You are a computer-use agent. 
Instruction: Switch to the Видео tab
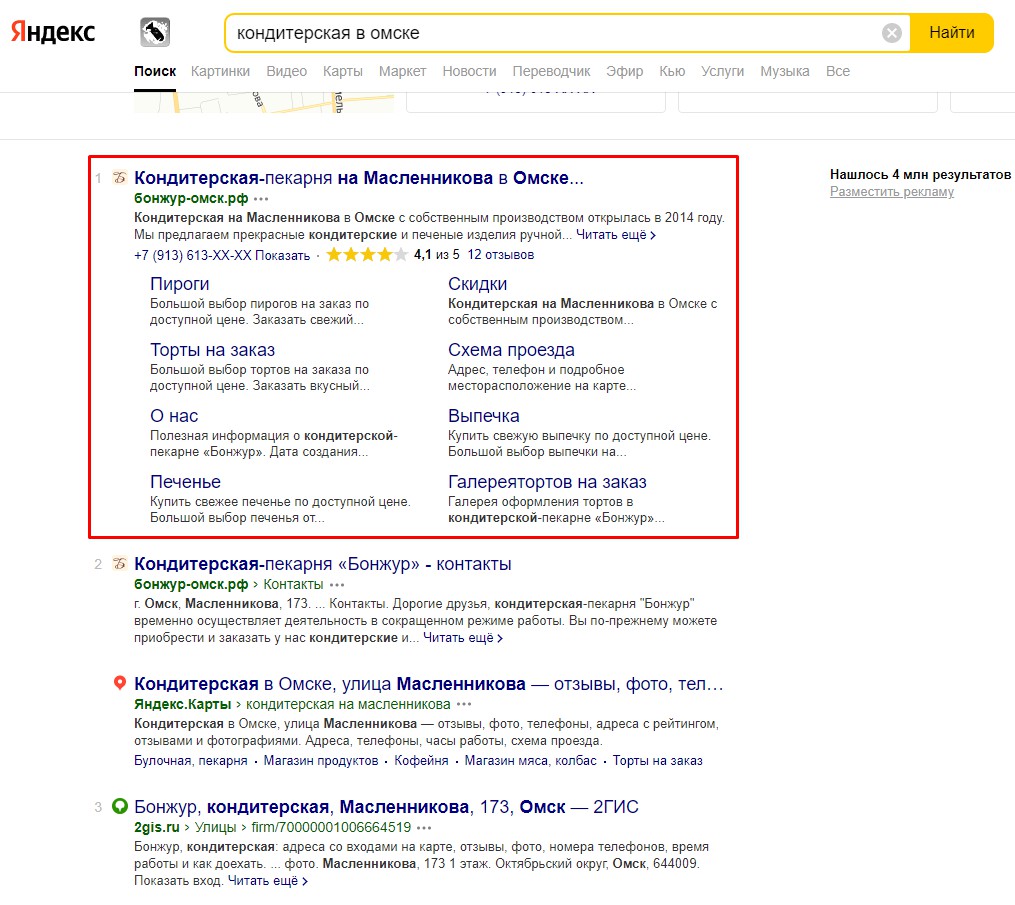287,71
